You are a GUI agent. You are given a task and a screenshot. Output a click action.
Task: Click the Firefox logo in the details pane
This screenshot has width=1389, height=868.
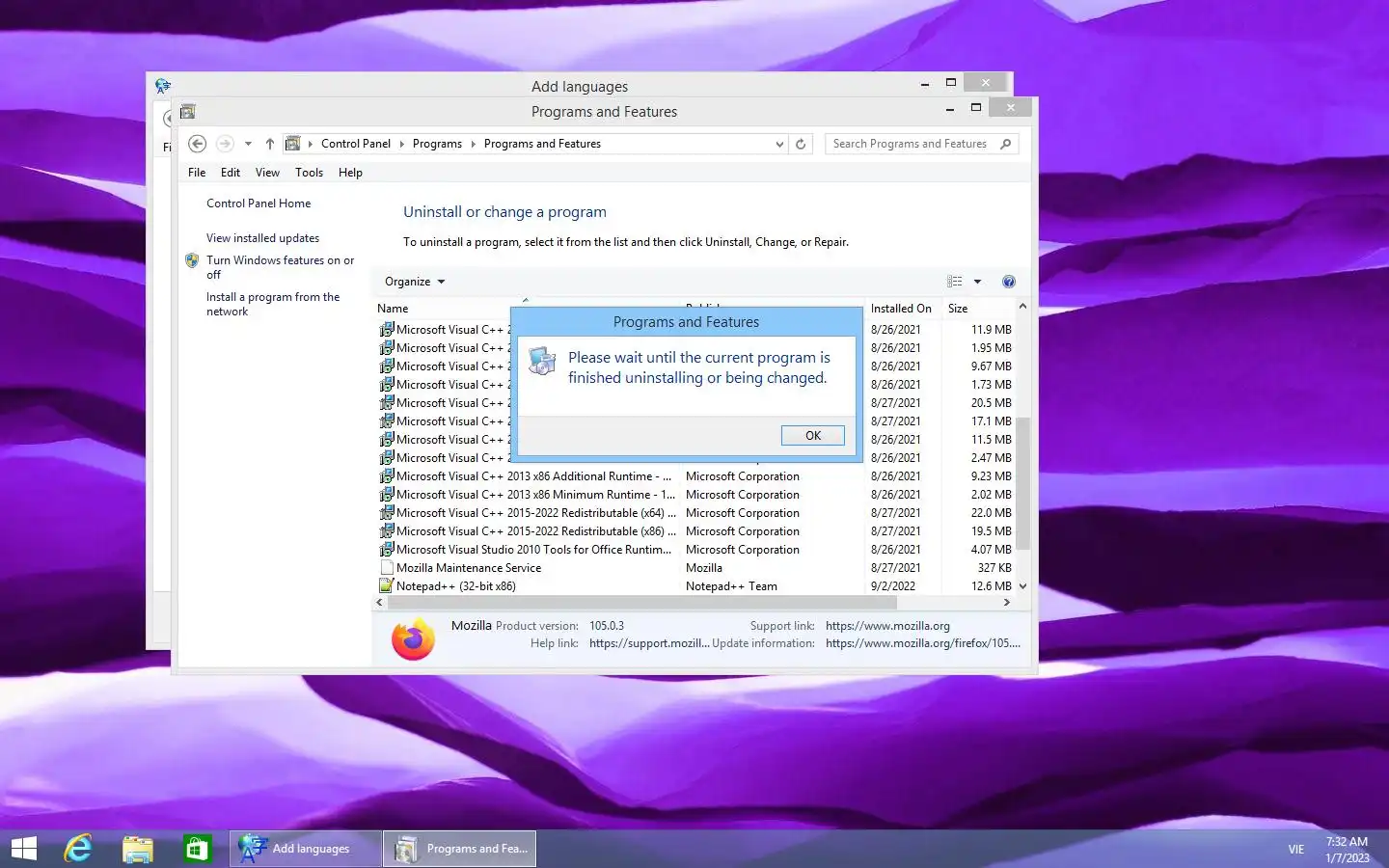coord(413,638)
